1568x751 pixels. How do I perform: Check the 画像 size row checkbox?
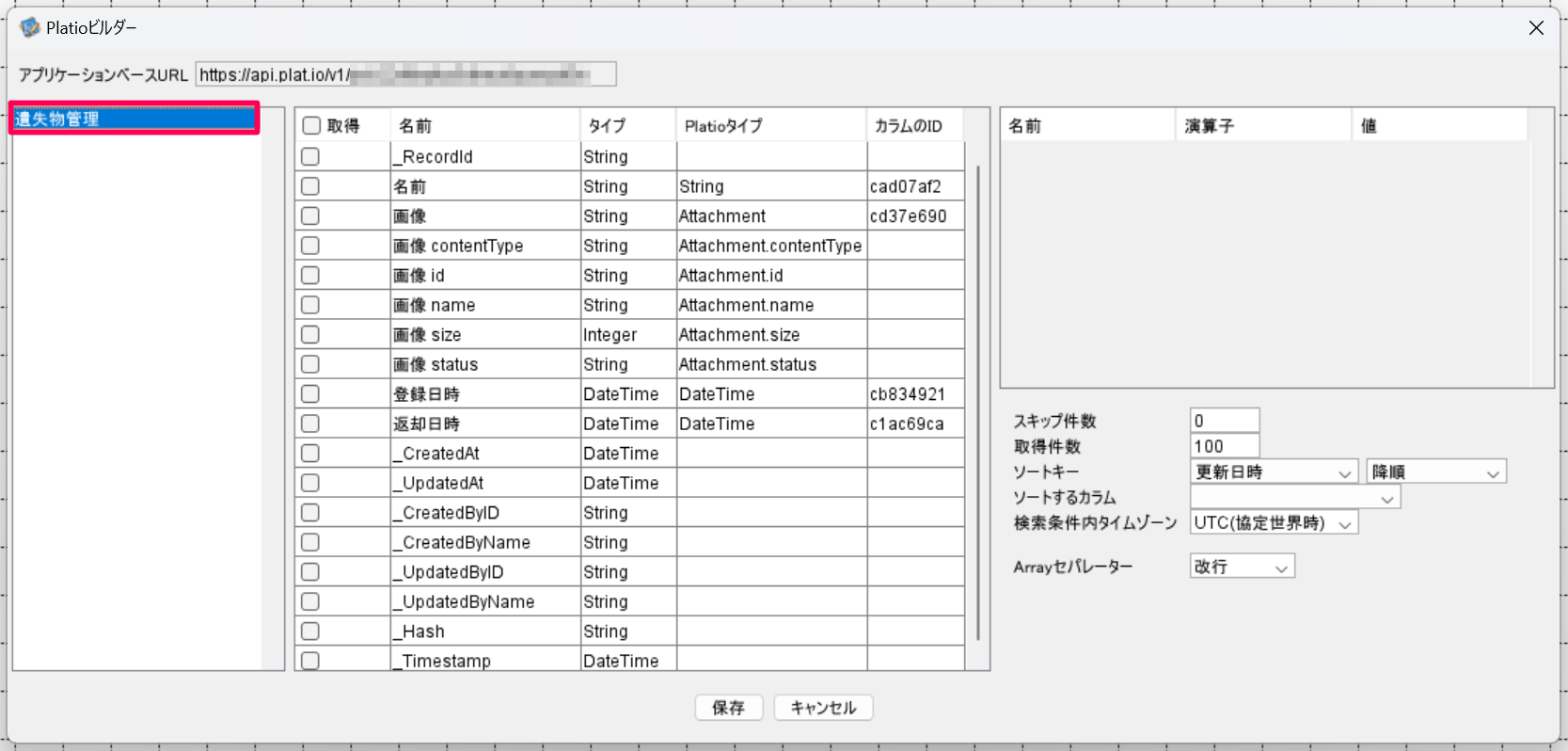click(310, 335)
